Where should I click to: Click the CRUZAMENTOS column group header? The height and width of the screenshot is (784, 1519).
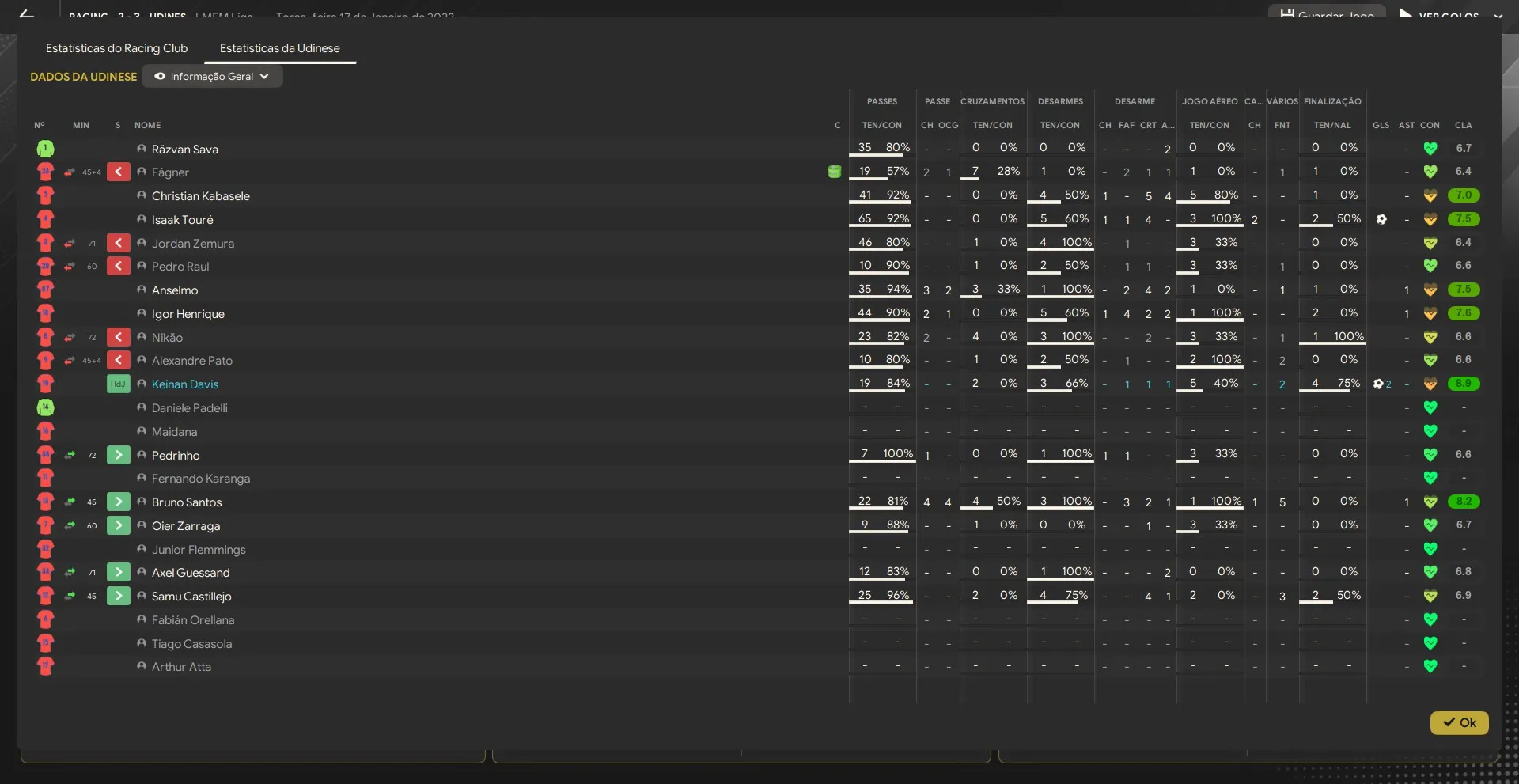(993, 101)
